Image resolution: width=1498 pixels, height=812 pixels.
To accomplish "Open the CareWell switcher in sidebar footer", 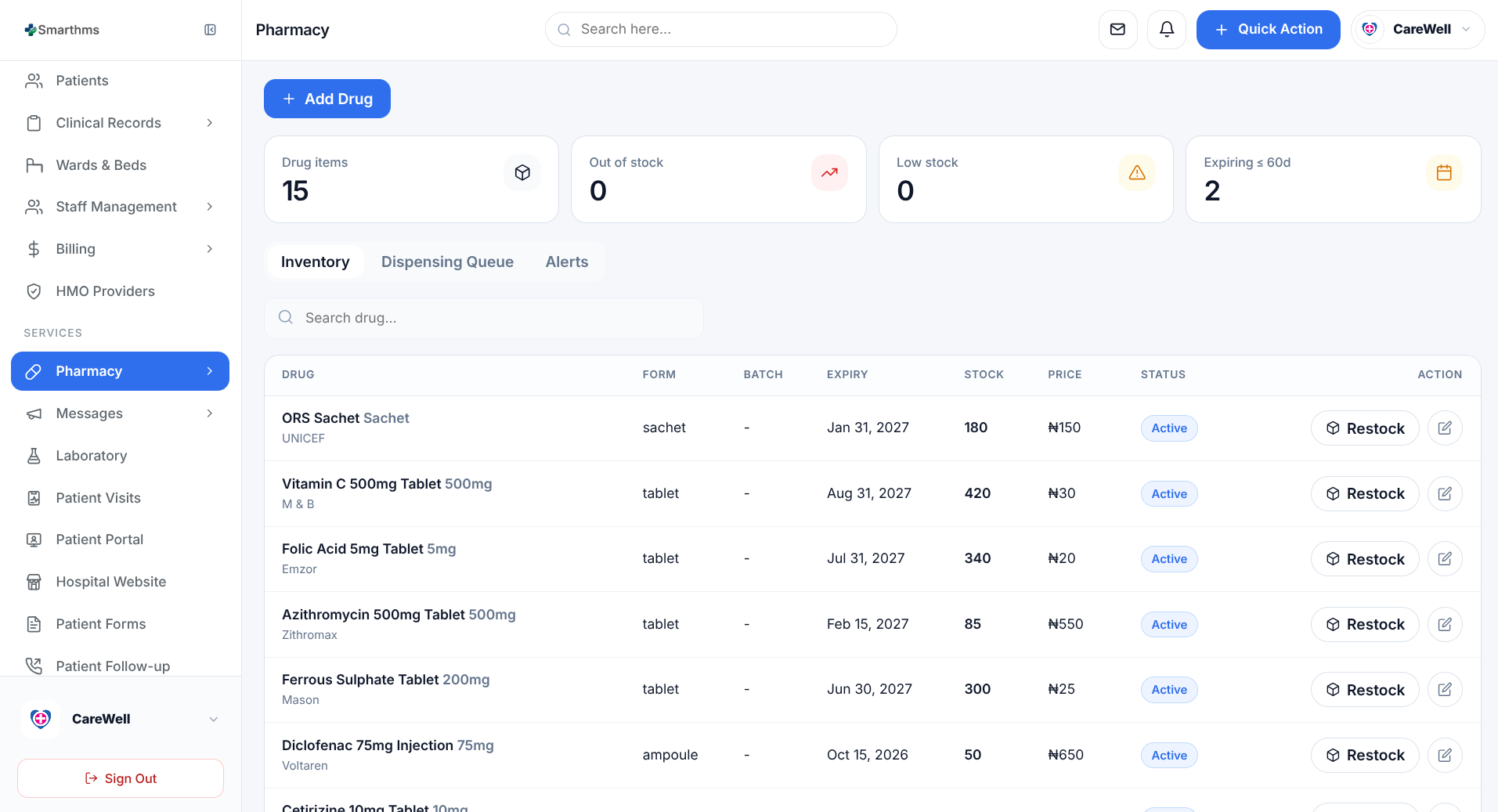I will [120, 719].
